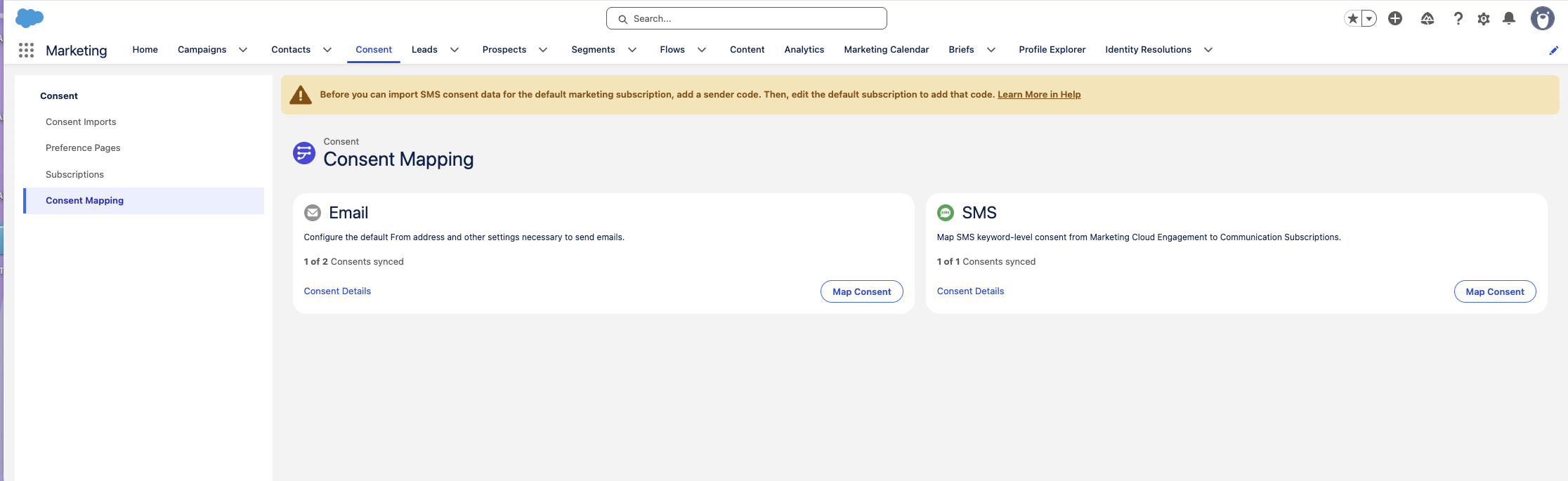Click the Consent Mapping header icon
1568x481 pixels.
(304, 152)
